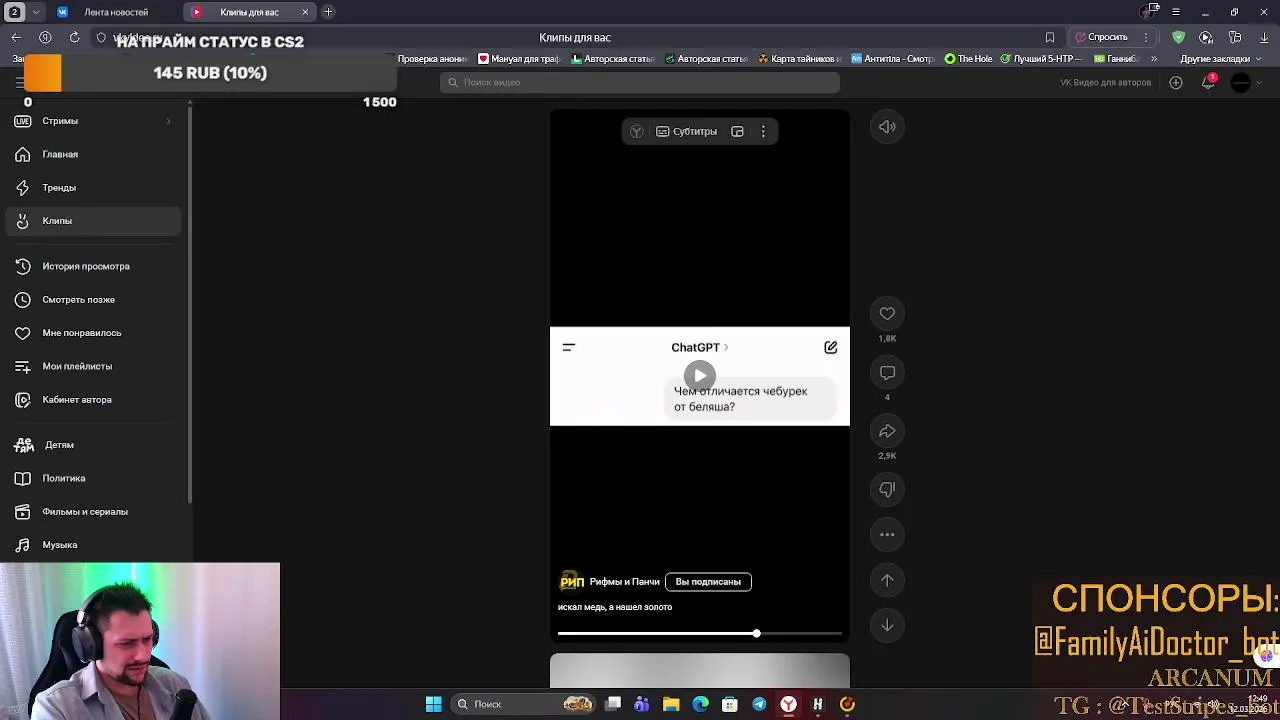Open Фильмы и сериалы category
1280x720 pixels.
(x=92, y=511)
